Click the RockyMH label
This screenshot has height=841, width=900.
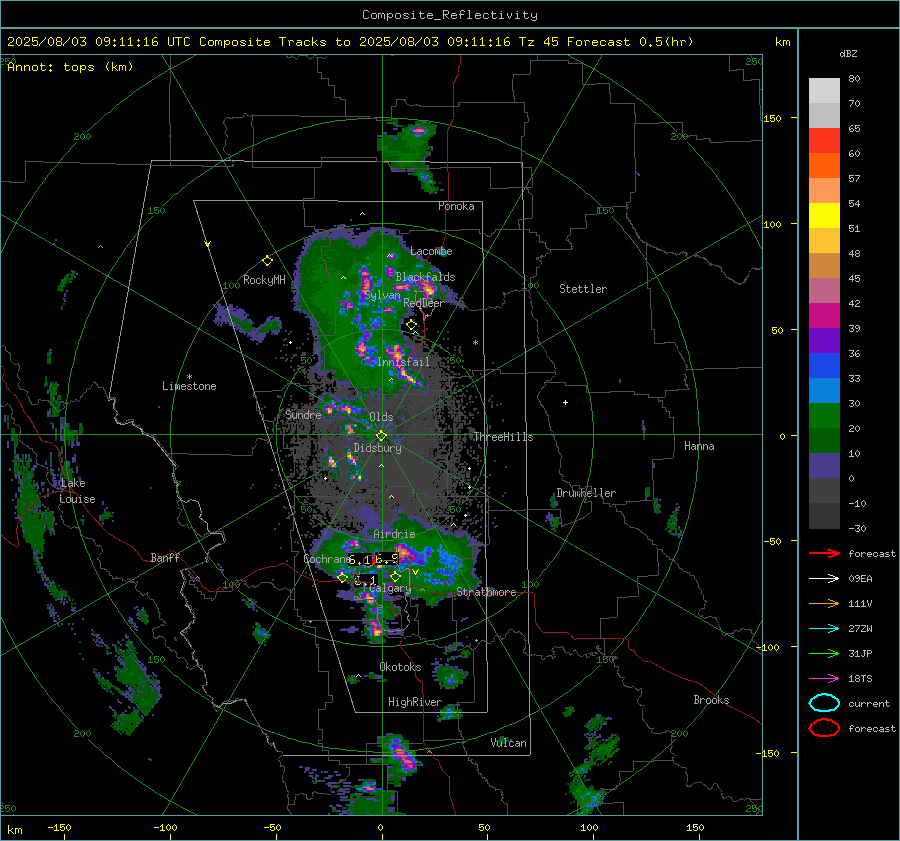click(264, 280)
